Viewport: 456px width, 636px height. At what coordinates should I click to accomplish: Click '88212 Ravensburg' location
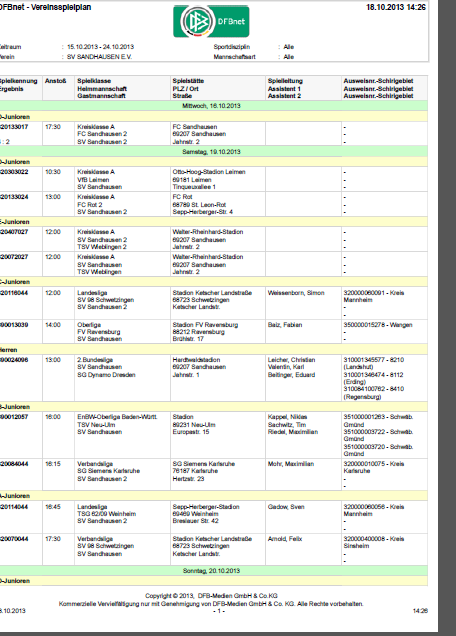(198, 332)
